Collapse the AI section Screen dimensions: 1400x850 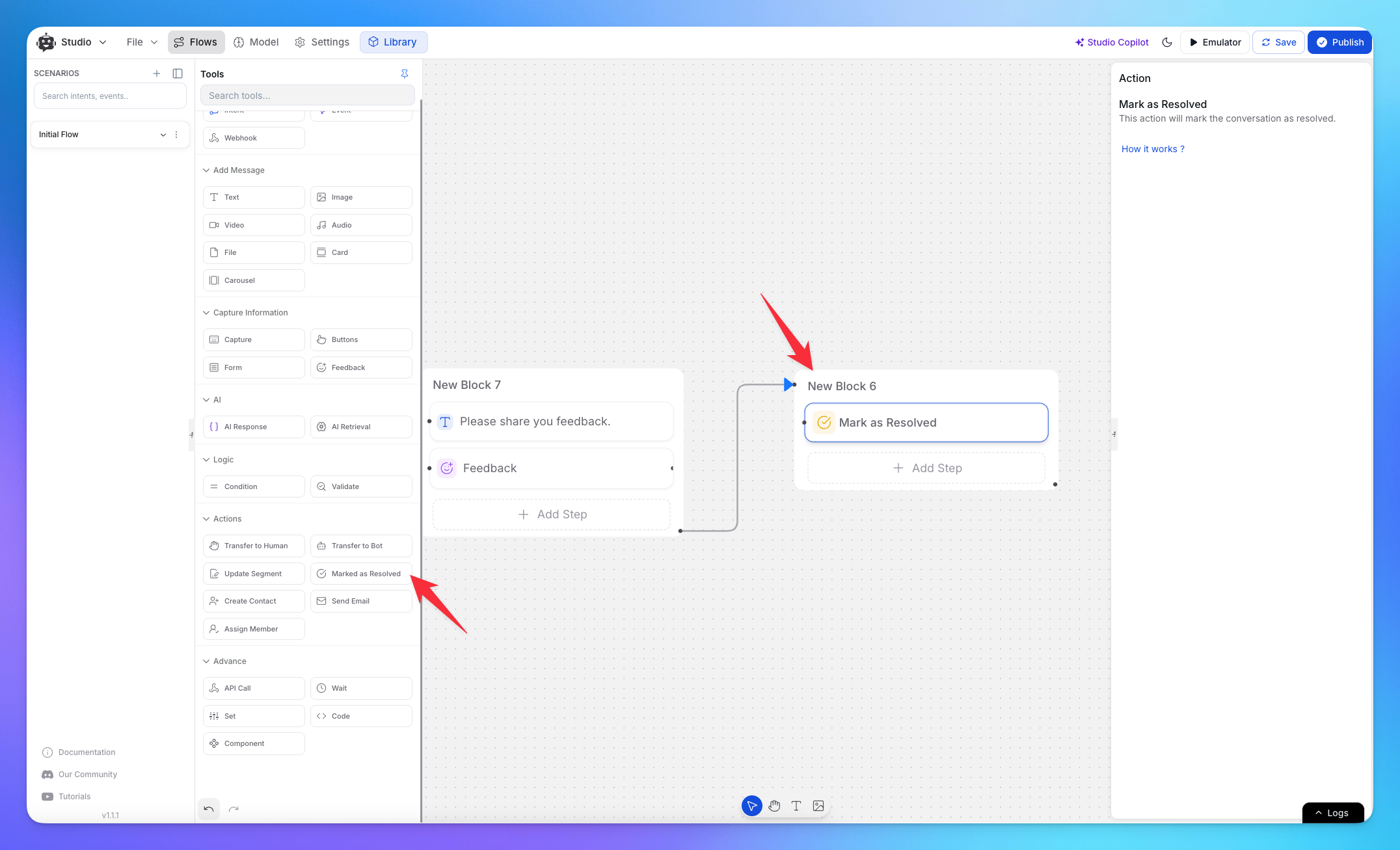(206, 400)
